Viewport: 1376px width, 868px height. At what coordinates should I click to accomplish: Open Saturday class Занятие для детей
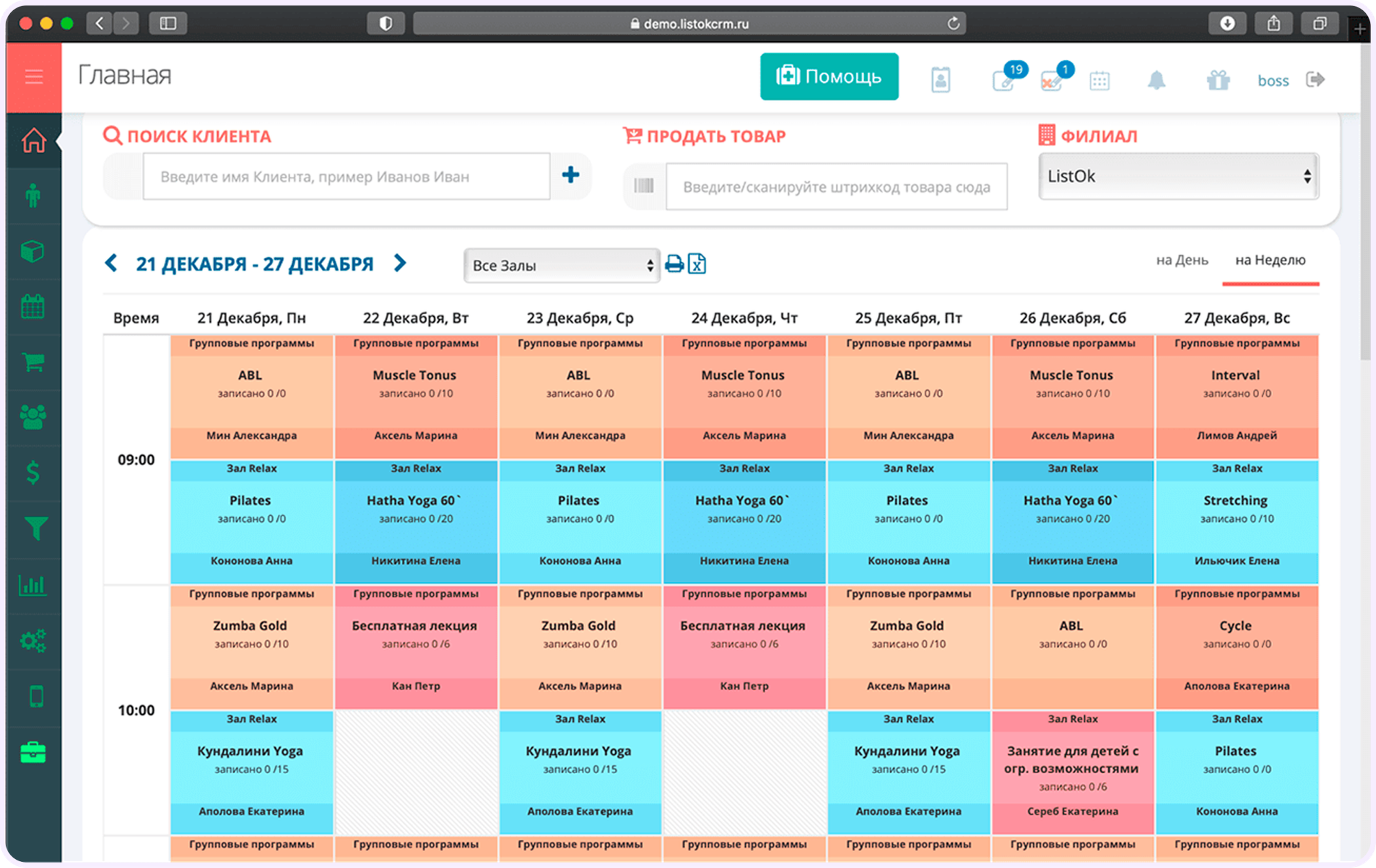pyautogui.click(x=1073, y=772)
